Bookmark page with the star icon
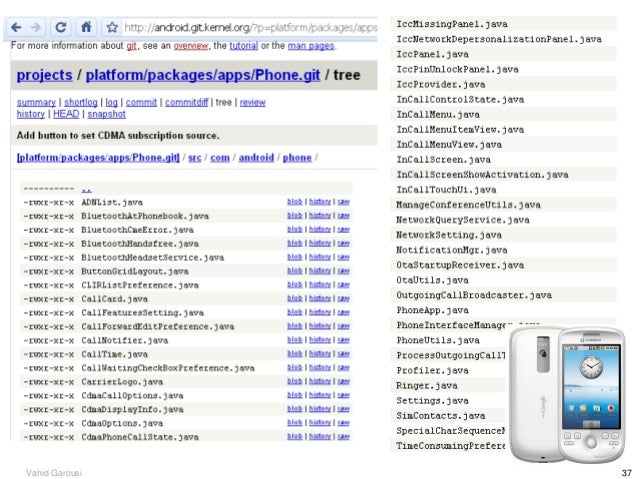 pyautogui.click(x=112, y=28)
